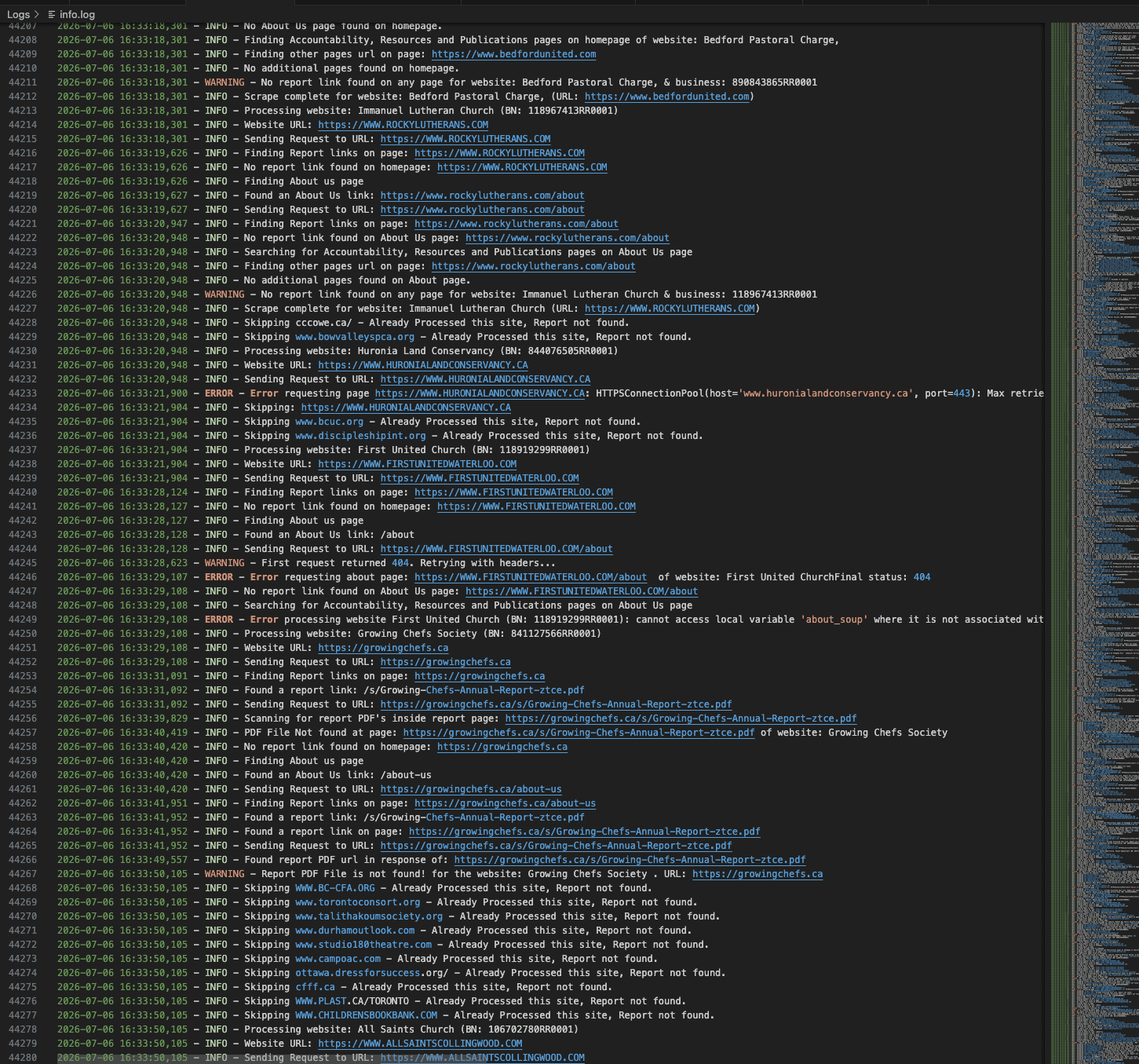Open the ROCKYLUTHERANS.COM link on line 44216
Screen dimensions: 1139x1064
499,153
